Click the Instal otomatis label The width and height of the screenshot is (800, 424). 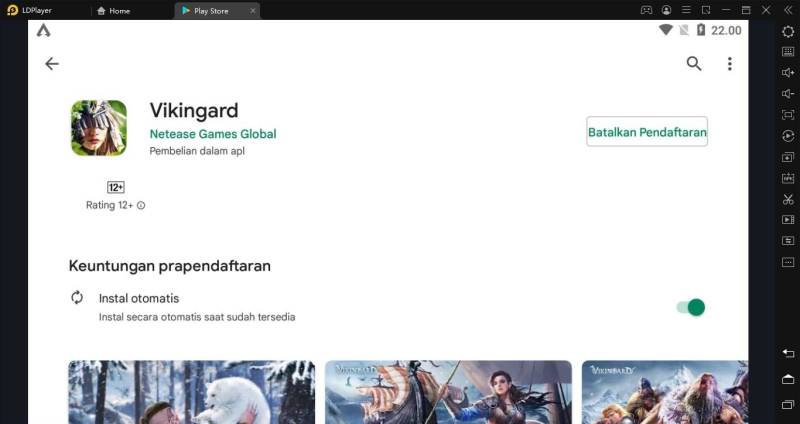139,298
